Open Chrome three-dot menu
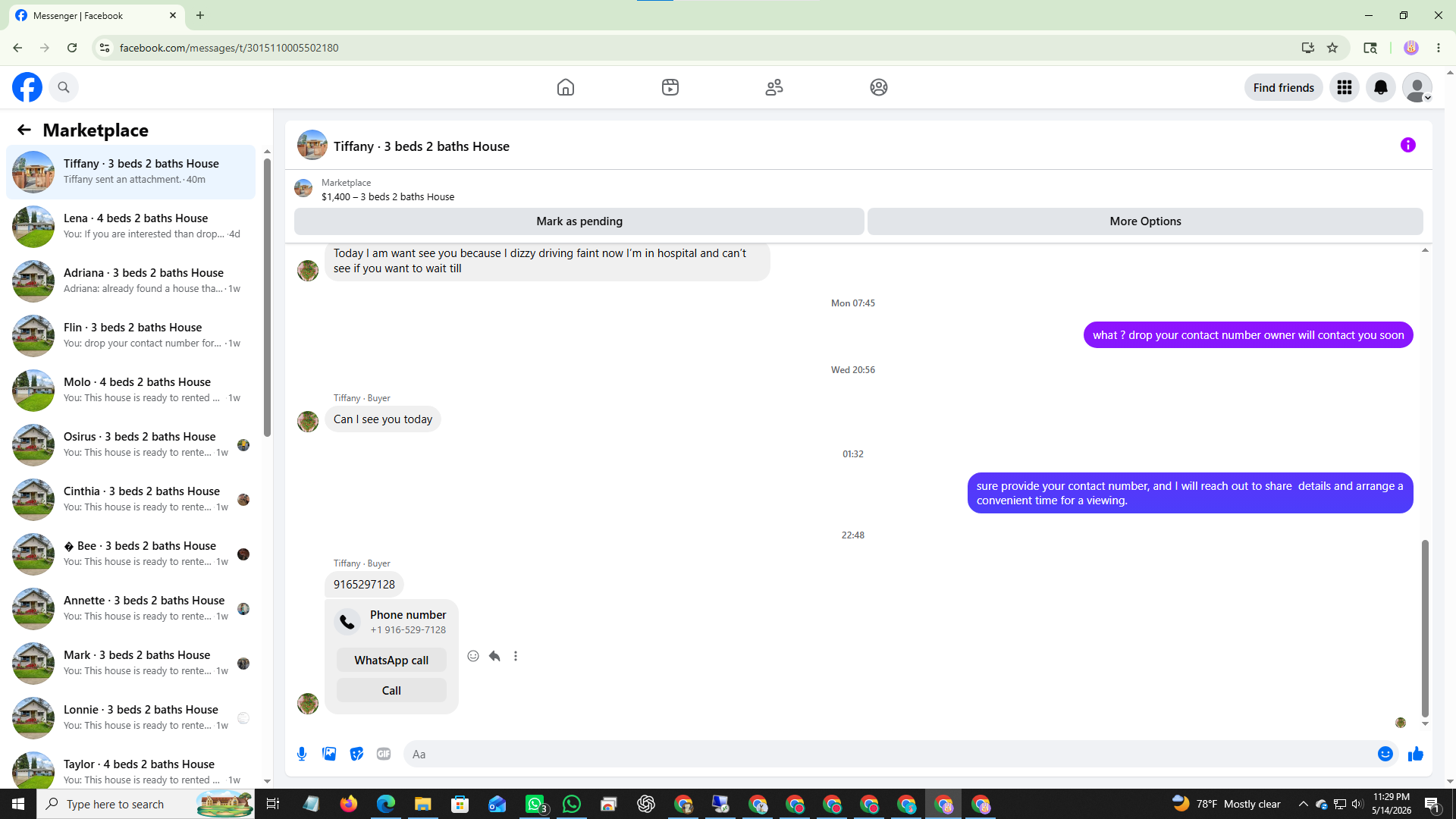 click(x=1439, y=48)
